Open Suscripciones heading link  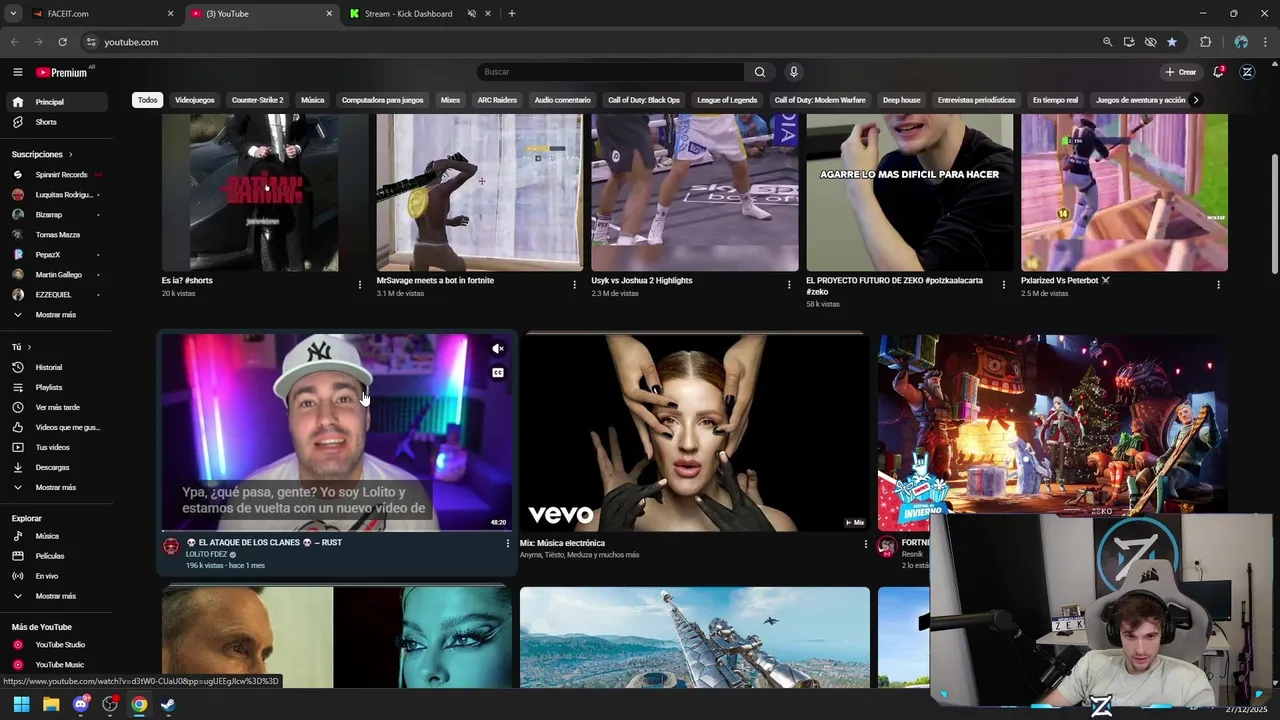(x=42, y=154)
